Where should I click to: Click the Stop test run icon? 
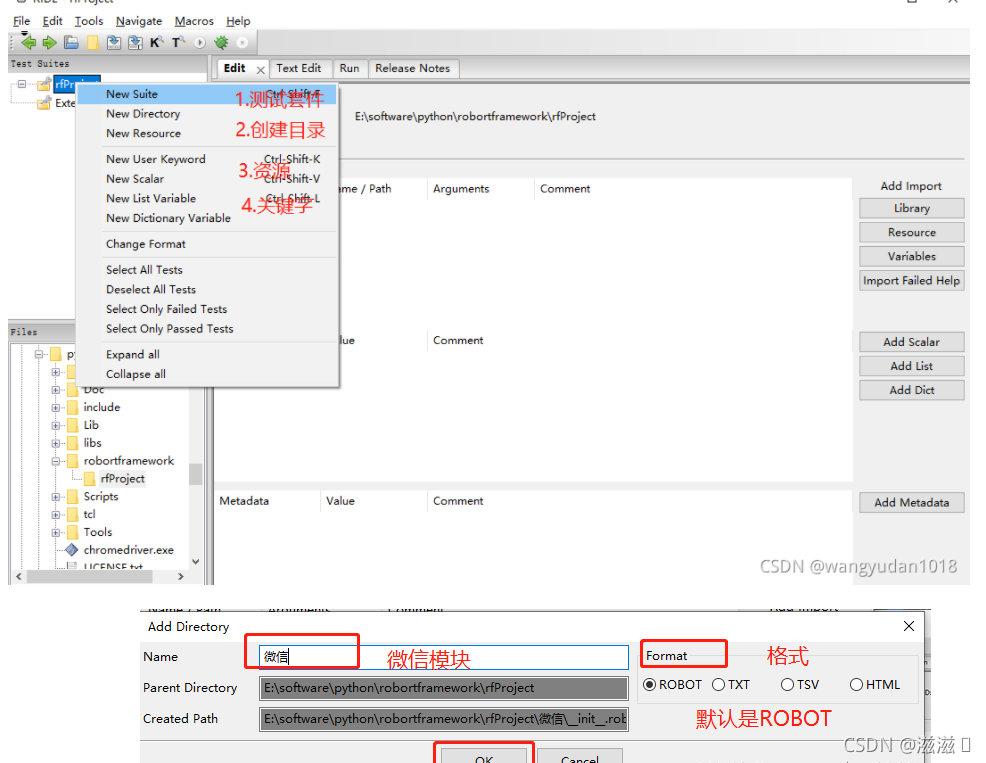242,43
